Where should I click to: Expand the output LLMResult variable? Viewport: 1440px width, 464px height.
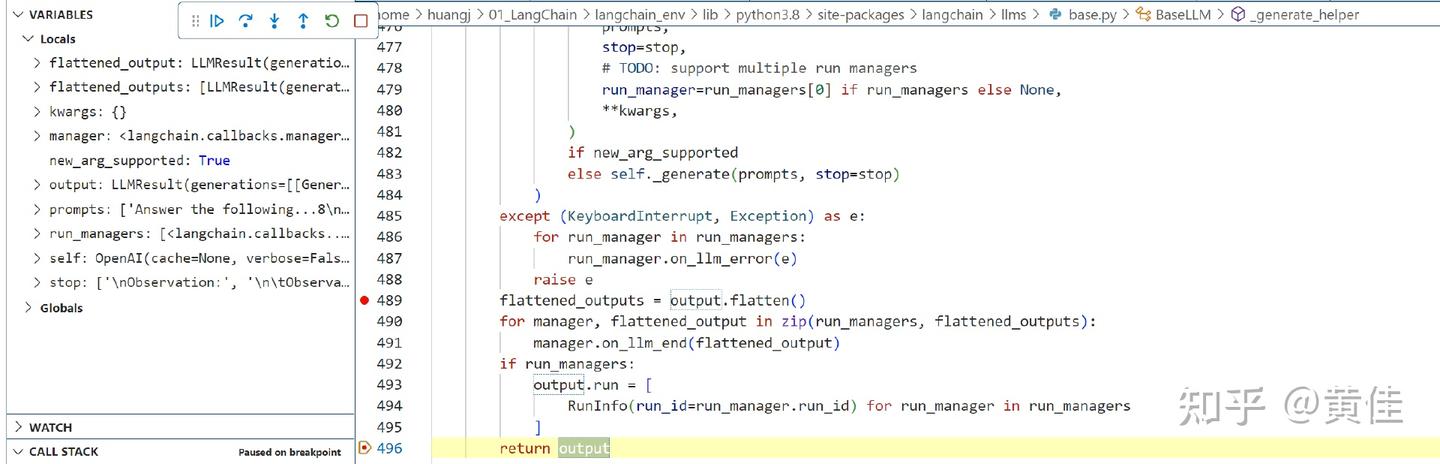pyautogui.click(x=37, y=185)
